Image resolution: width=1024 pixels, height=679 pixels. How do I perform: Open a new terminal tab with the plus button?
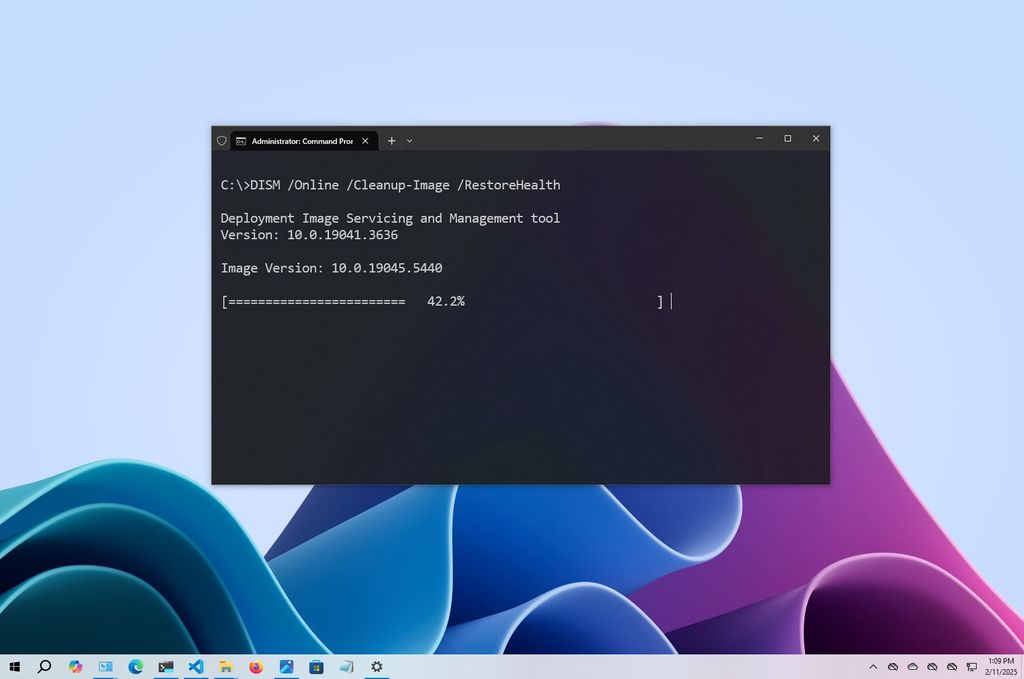tap(391, 140)
